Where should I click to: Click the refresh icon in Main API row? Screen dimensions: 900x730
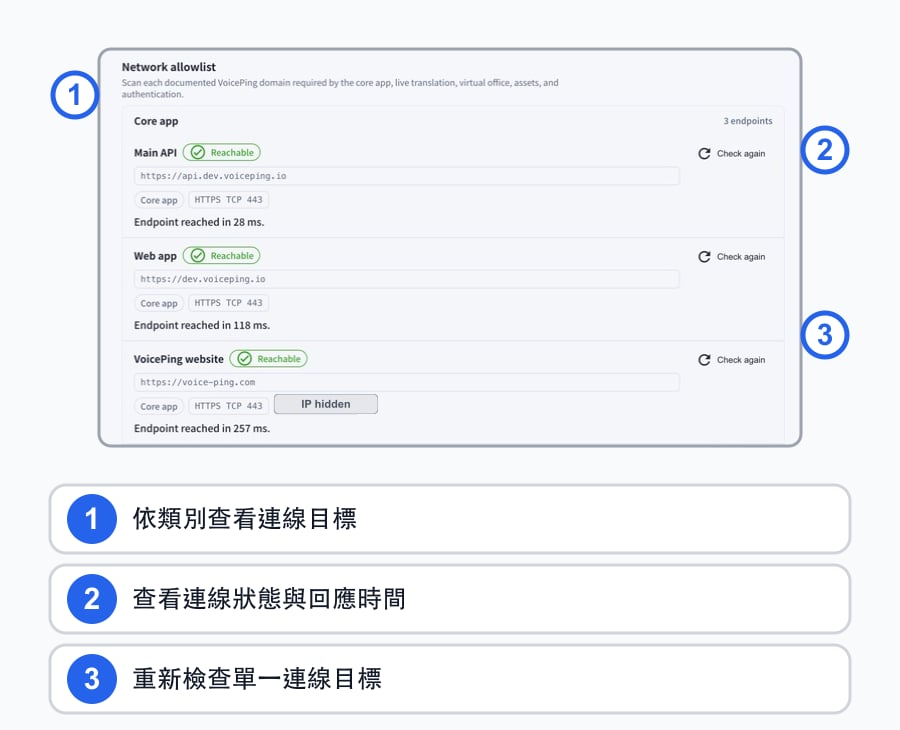pyautogui.click(x=704, y=153)
